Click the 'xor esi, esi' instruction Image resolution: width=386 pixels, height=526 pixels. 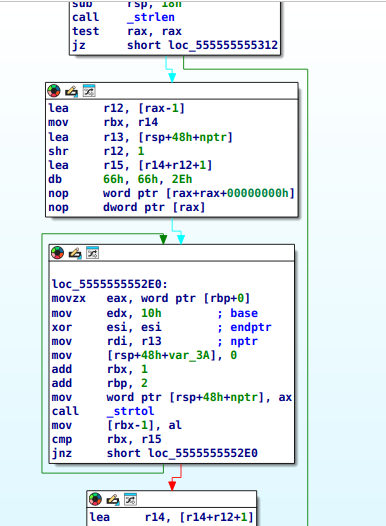point(107,327)
